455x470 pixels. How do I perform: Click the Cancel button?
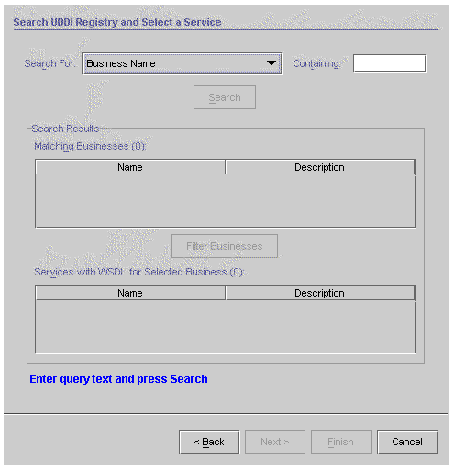coord(407,442)
